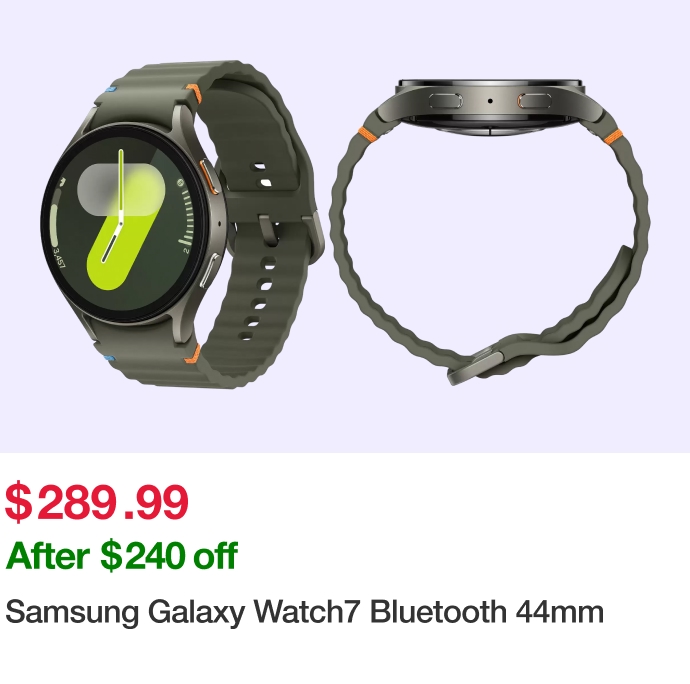
Task: Select the green After $240 off text
Action: click(x=122, y=555)
